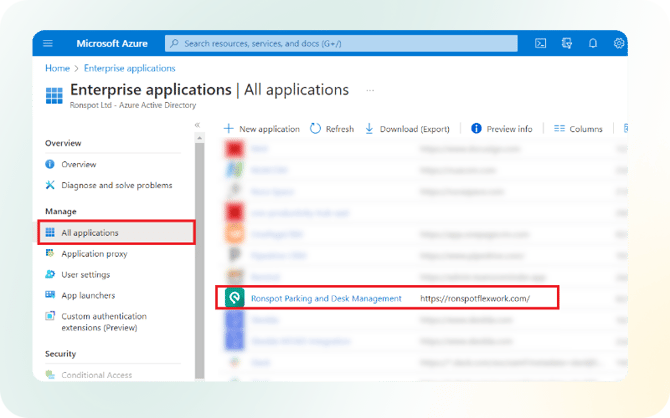Image resolution: width=670 pixels, height=418 pixels.
Task: Open the Enterprise applications breadcrumb
Action: (129, 68)
